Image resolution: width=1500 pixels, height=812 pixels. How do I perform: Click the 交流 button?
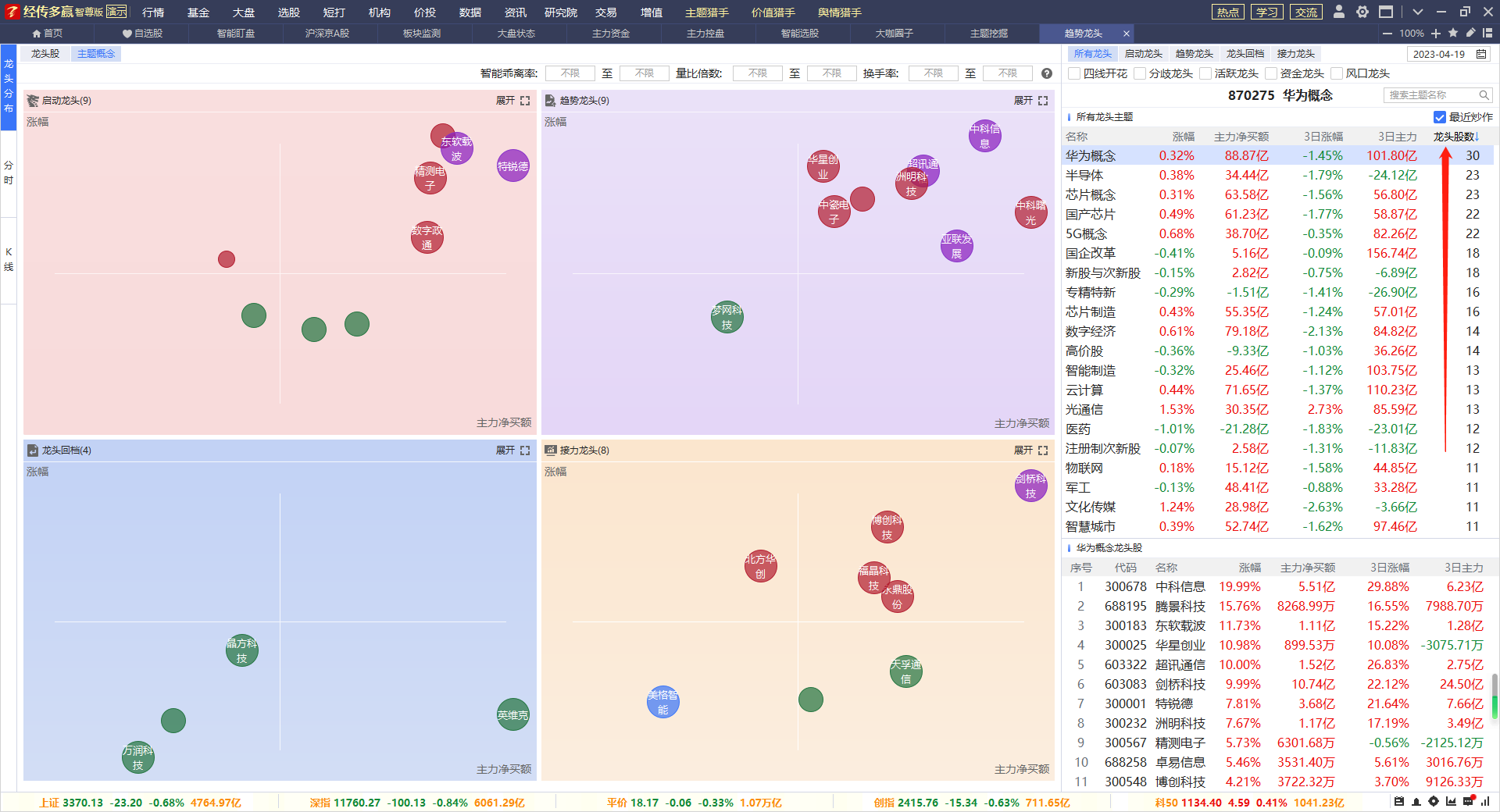(1306, 12)
